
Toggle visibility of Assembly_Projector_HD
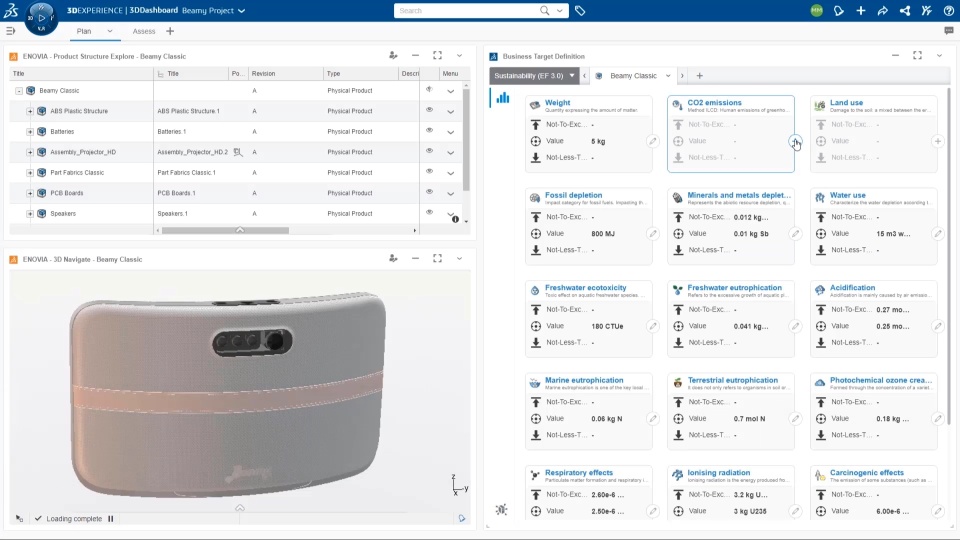click(x=429, y=151)
